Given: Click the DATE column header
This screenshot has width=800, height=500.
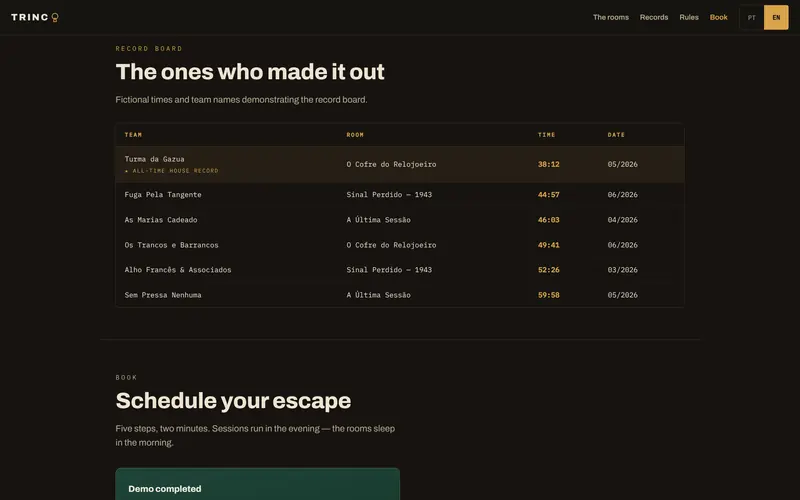Looking at the screenshot, I should [x=616, y=135].
